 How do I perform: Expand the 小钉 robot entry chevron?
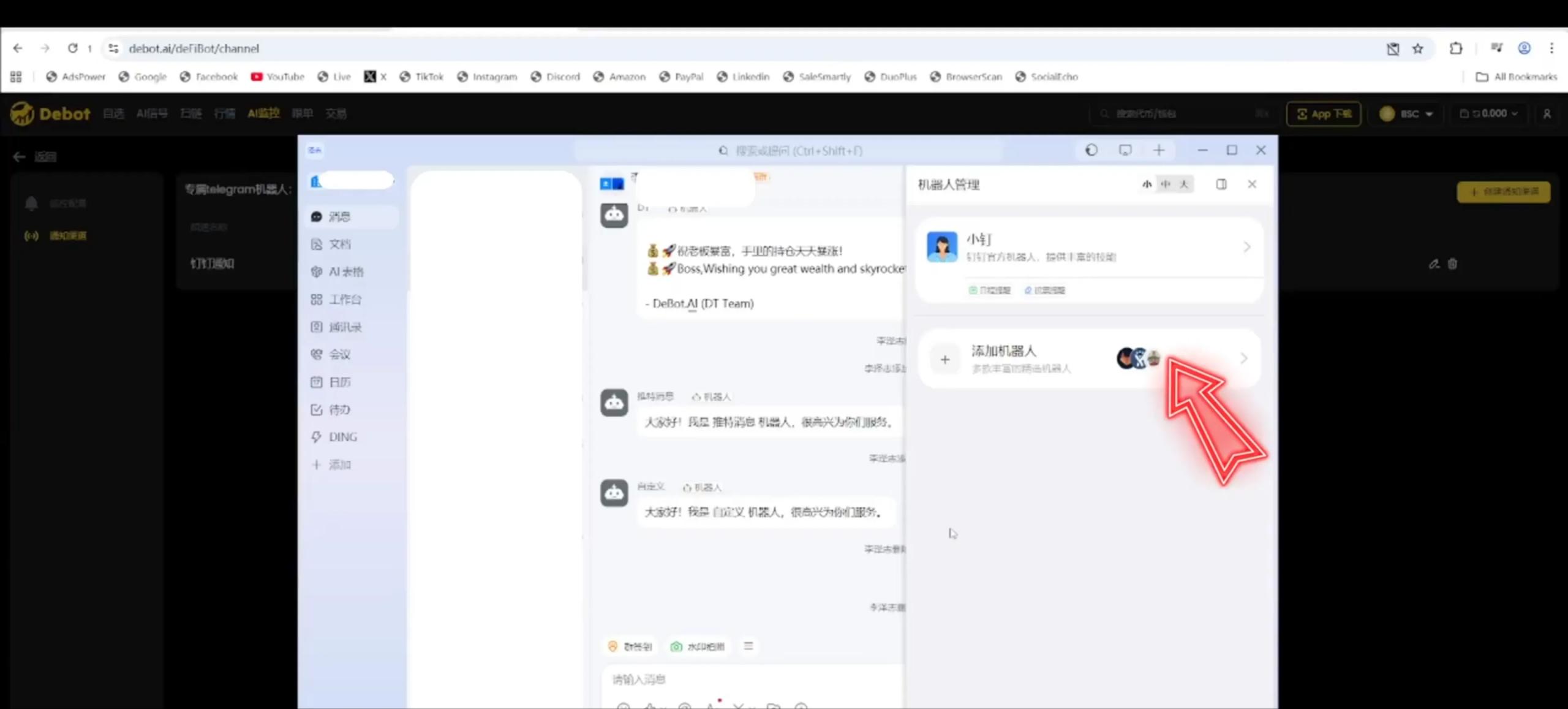1247,247
